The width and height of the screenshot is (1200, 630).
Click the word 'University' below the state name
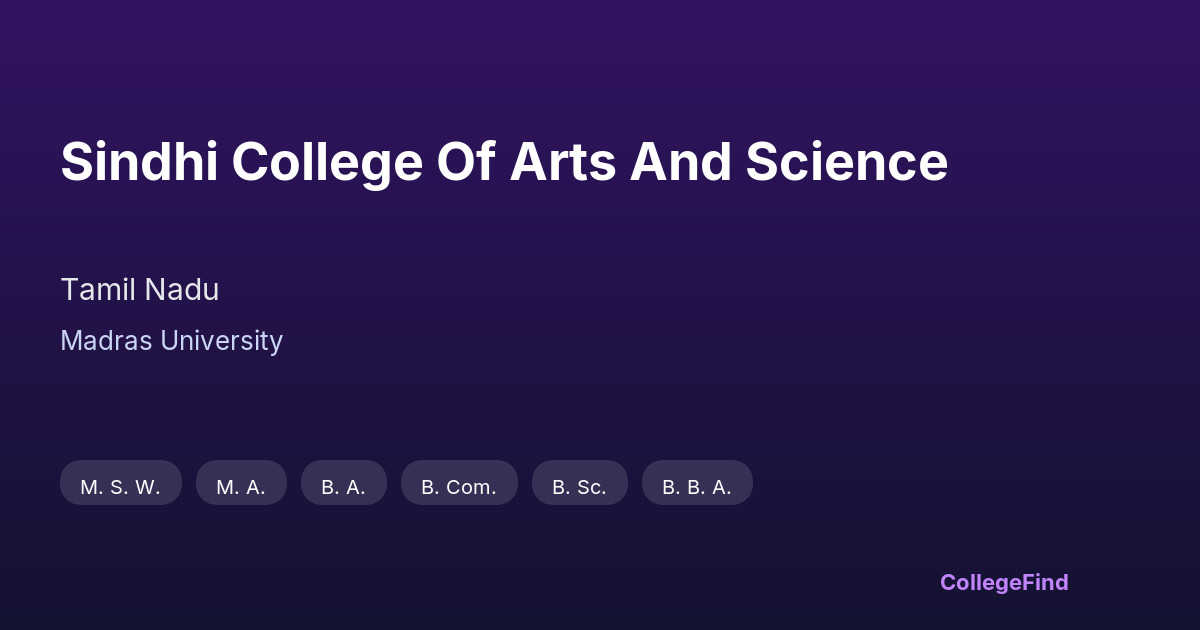(222, 341)
